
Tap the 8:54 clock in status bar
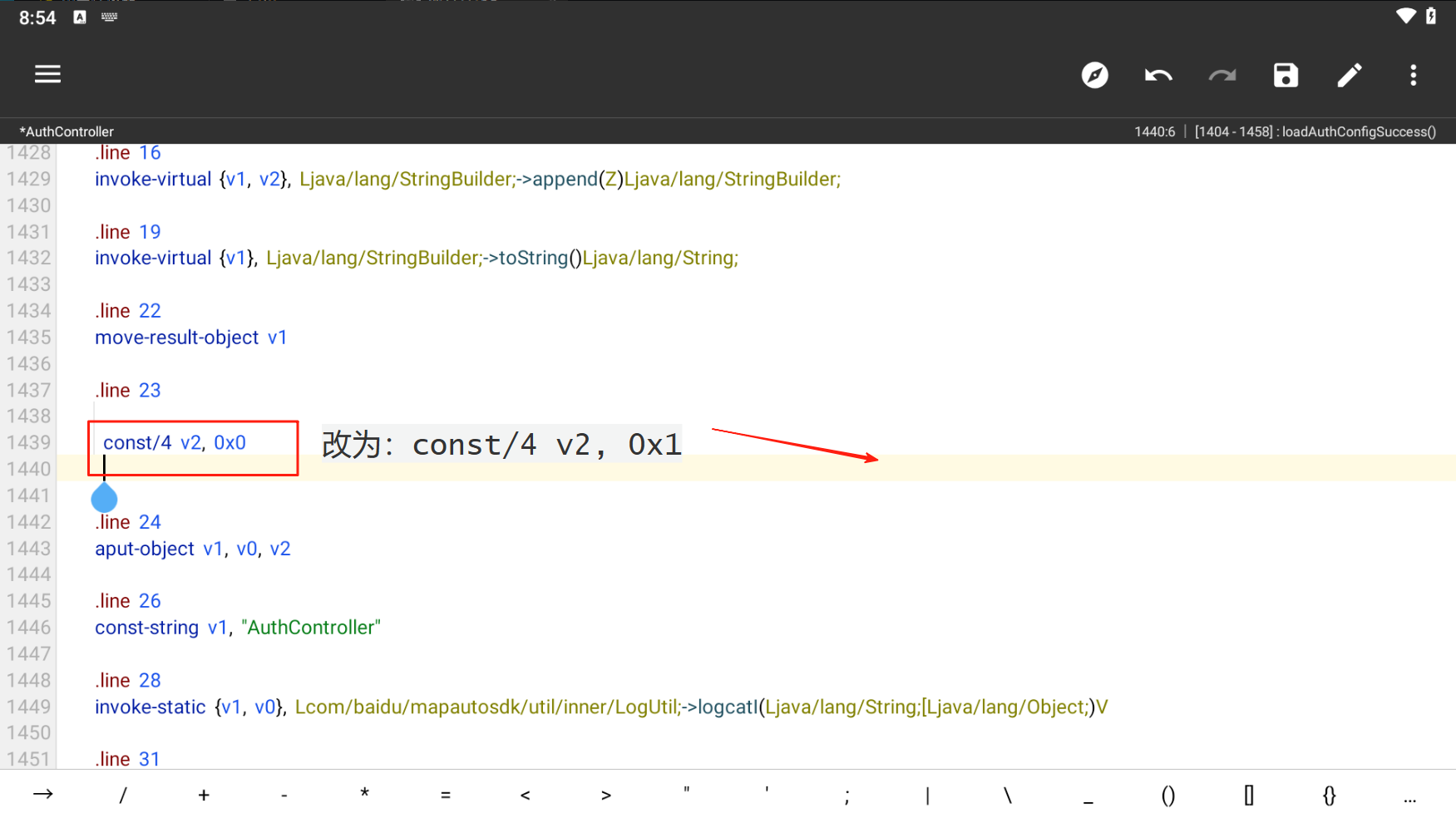[37, 17]
